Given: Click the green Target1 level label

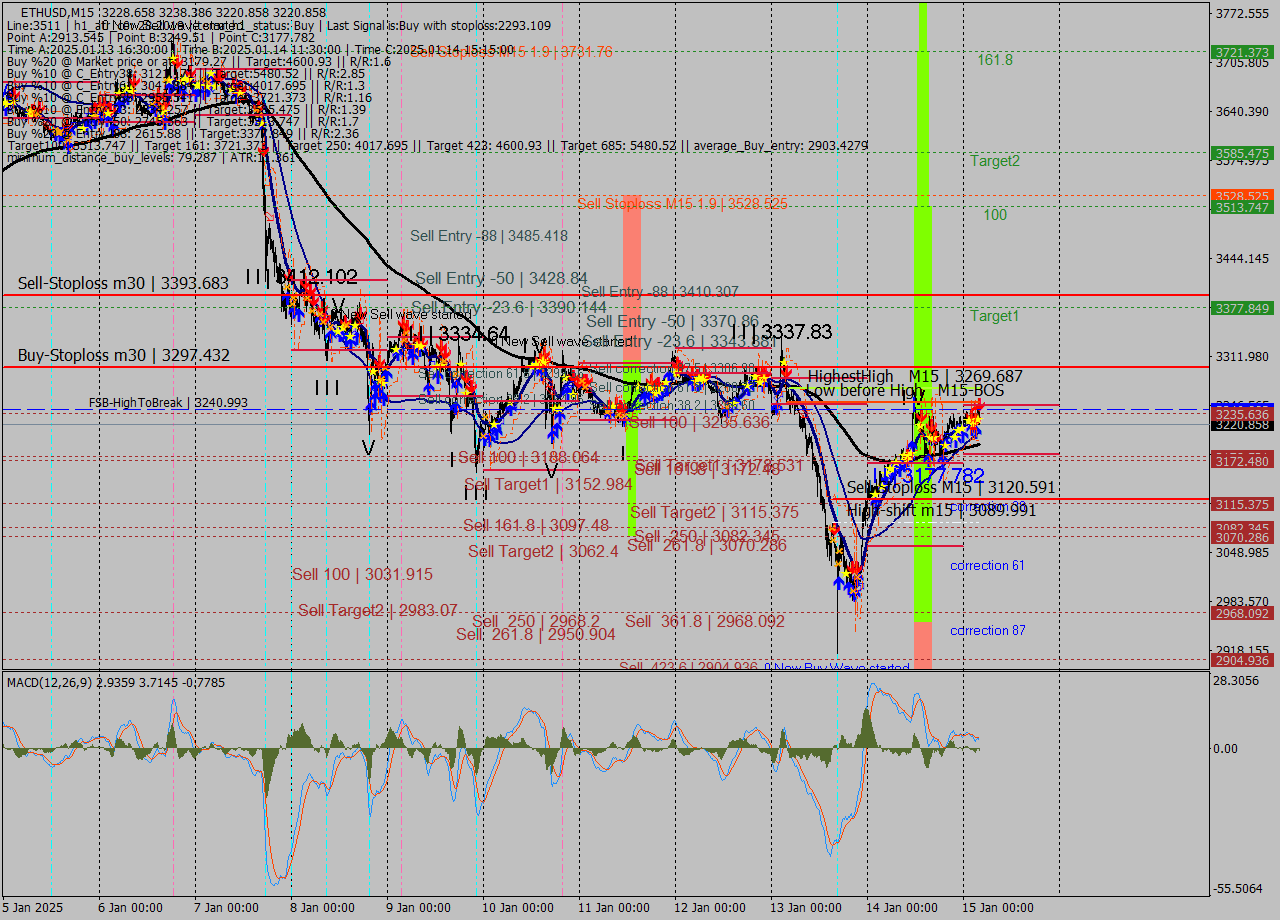Looking at the screenshot, I should pyautogui.click(x=995, y=315).
